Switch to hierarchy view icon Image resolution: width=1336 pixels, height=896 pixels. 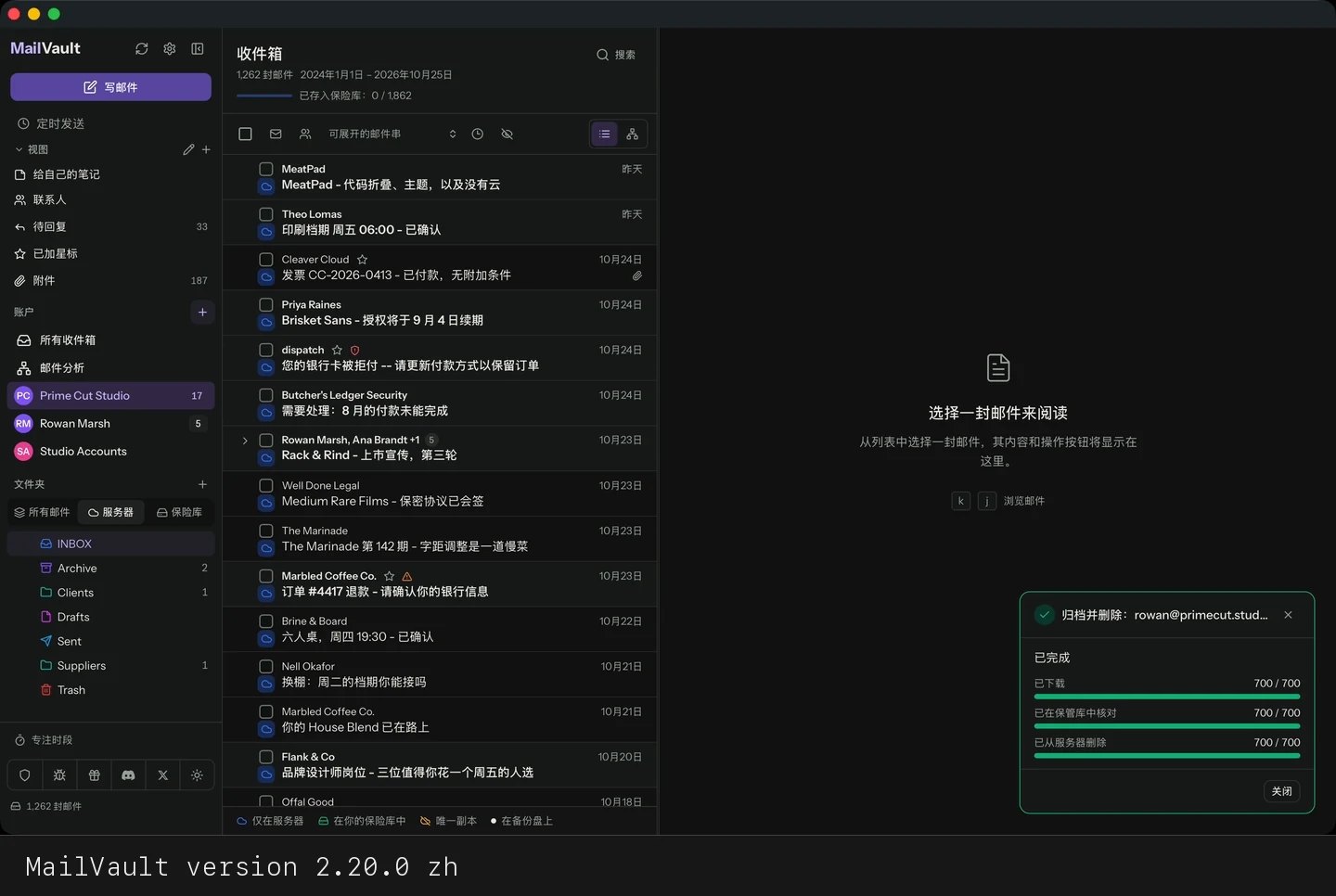point(632,134)
